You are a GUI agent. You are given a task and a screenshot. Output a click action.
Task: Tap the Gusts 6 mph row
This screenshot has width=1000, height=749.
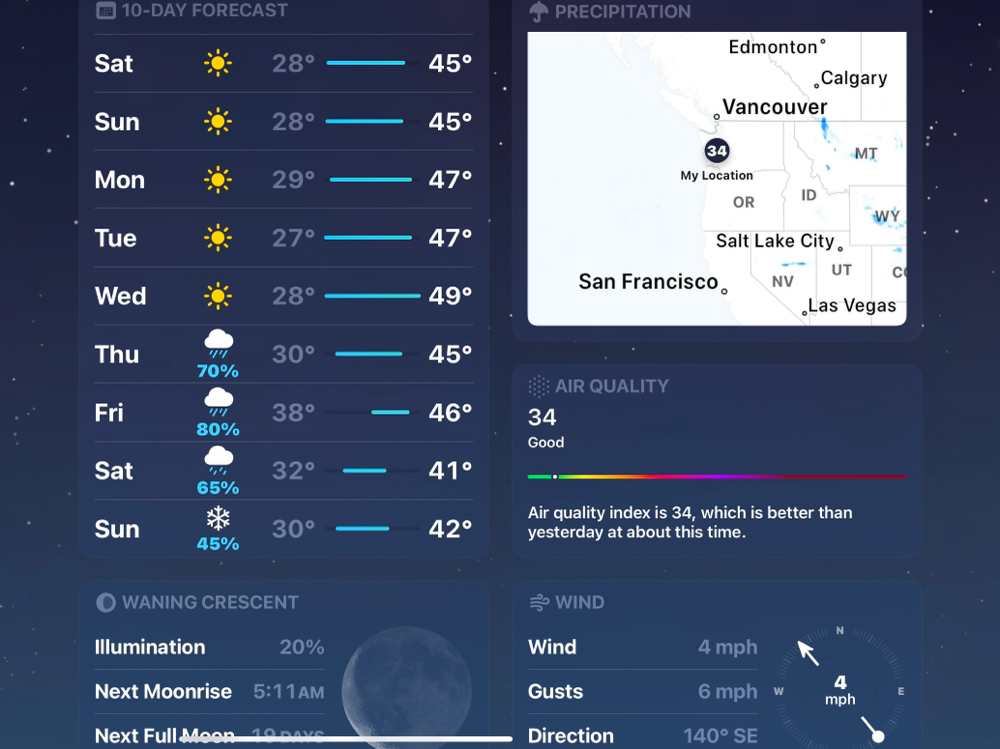point(643,692)
